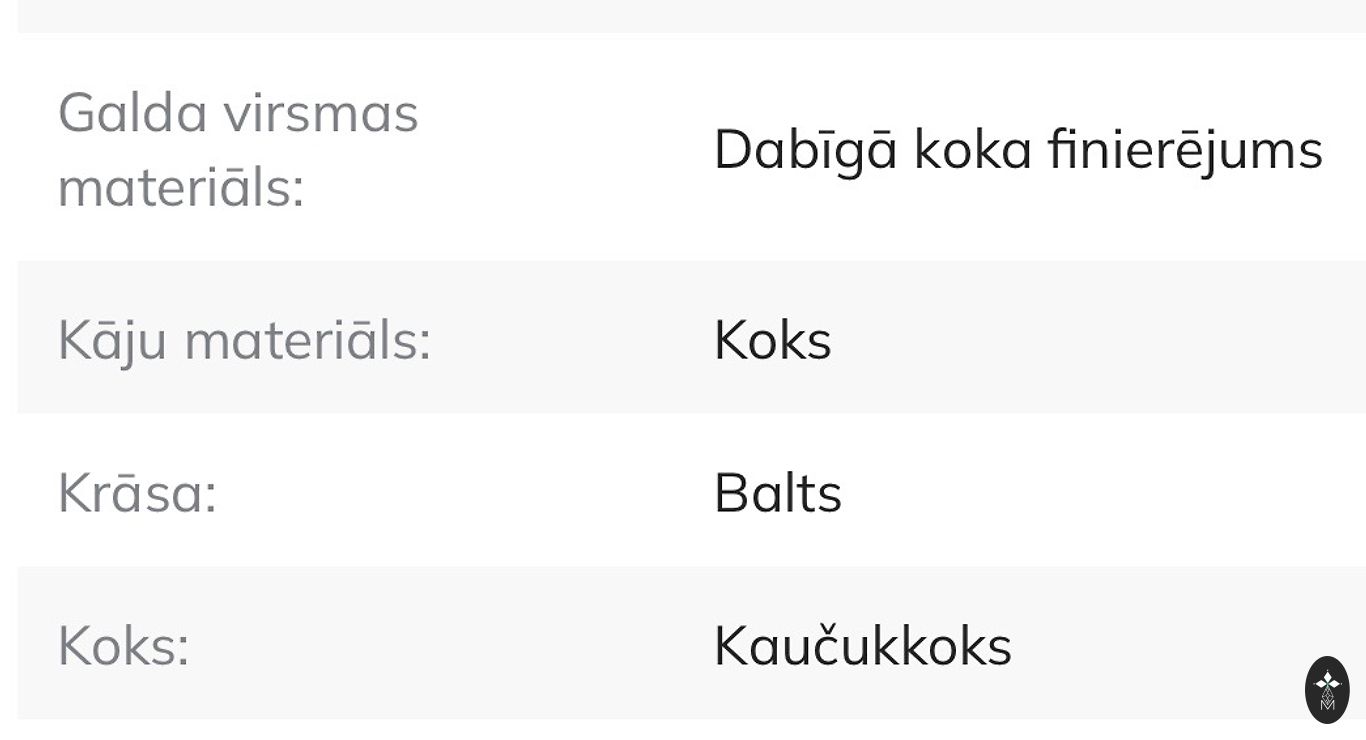The image size is (1366, 740).
Task: Click the "Balts" color value
Action: (777, 493)
